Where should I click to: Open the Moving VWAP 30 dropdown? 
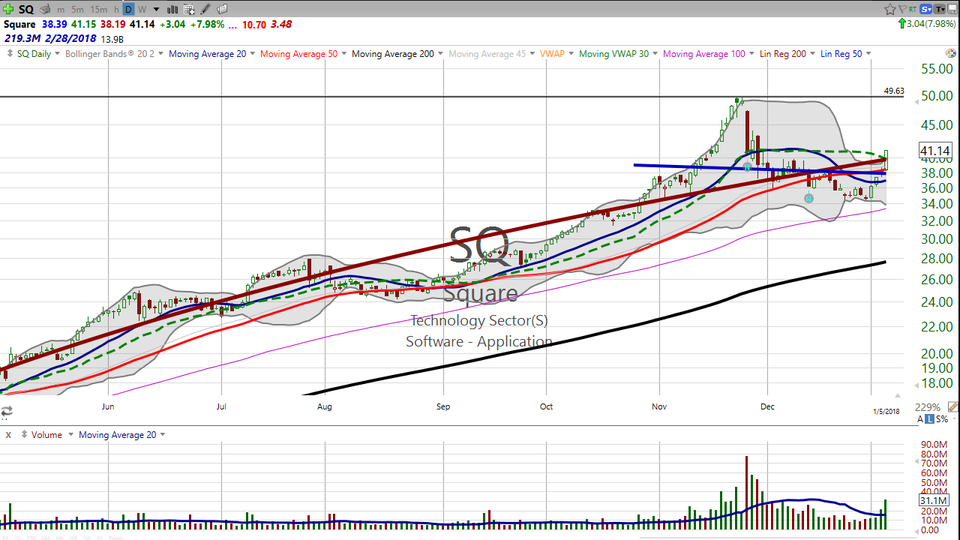[655, 54]
